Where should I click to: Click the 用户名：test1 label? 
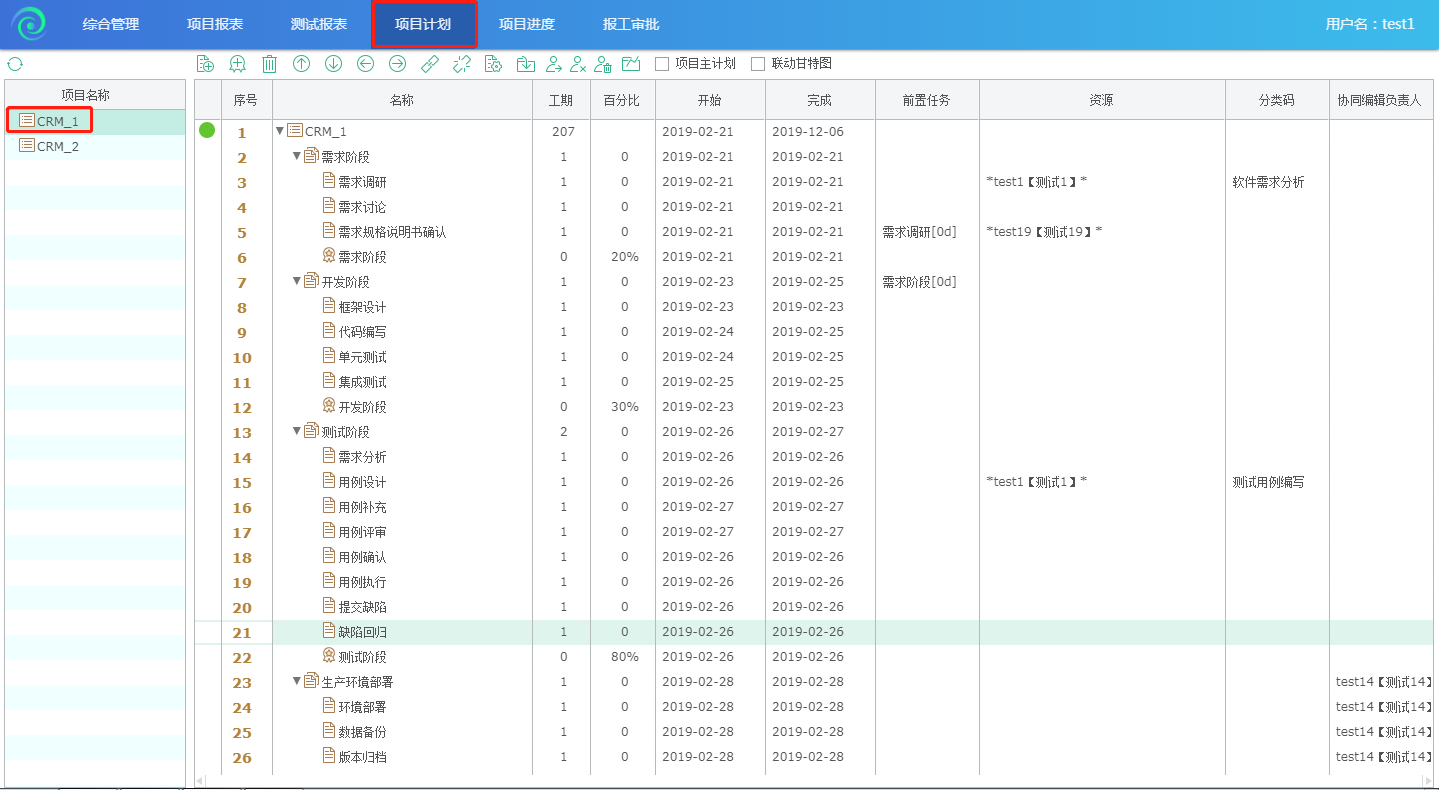pos(1369,24)
